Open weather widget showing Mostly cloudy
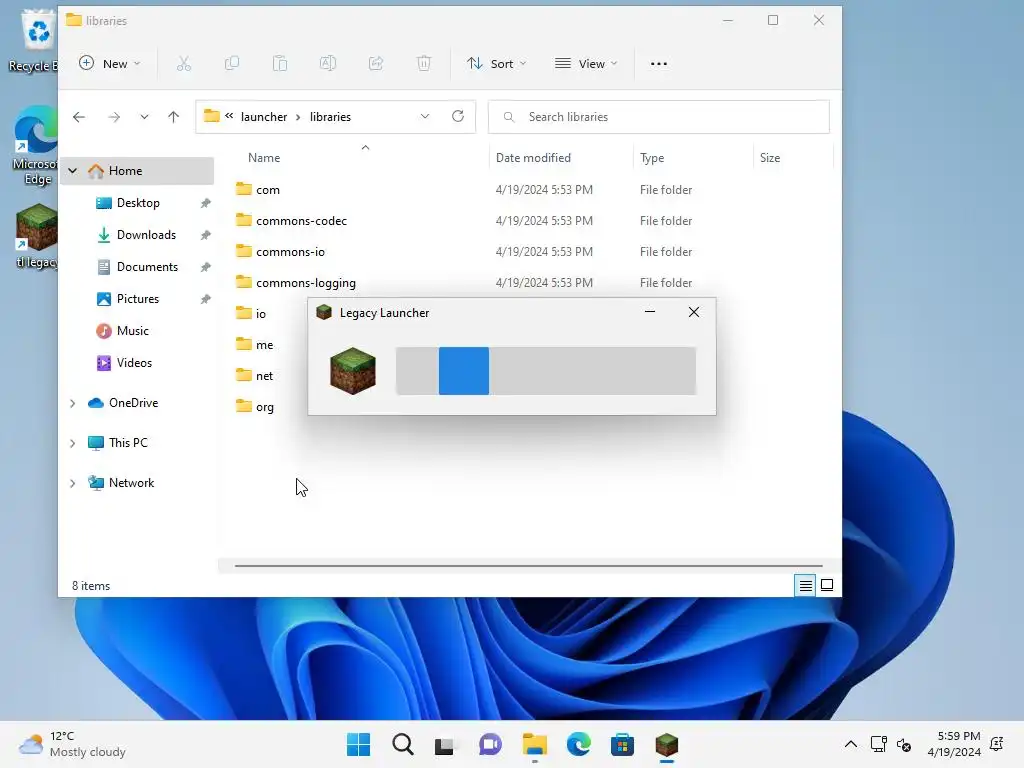Image resolution: width=1024 pixels, height=768 pixels. coord(72,744)
